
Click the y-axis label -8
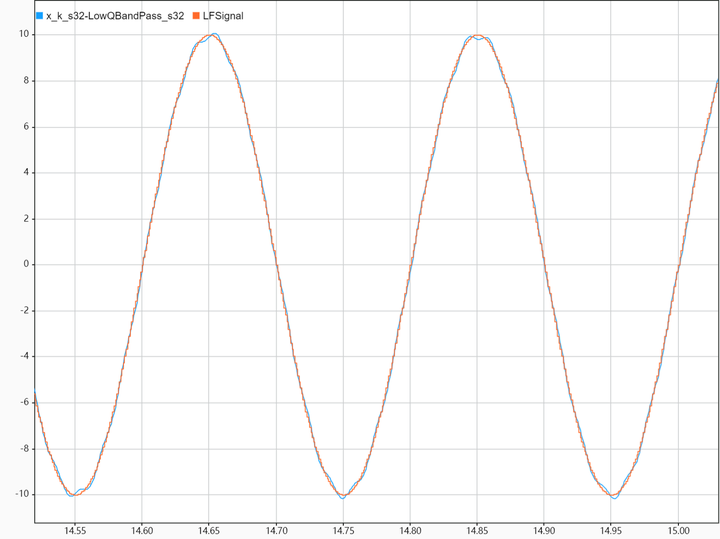24,449
